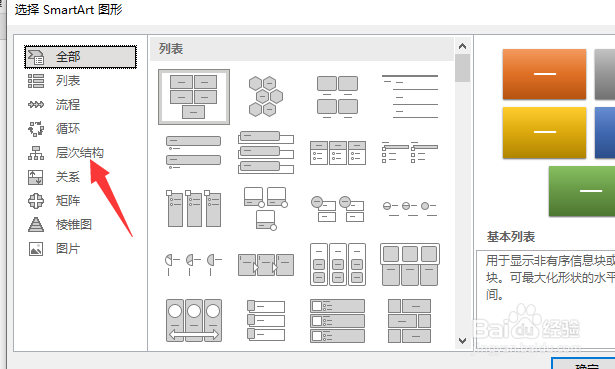Select the stacked list with two circles

click(x=337, y=209)
